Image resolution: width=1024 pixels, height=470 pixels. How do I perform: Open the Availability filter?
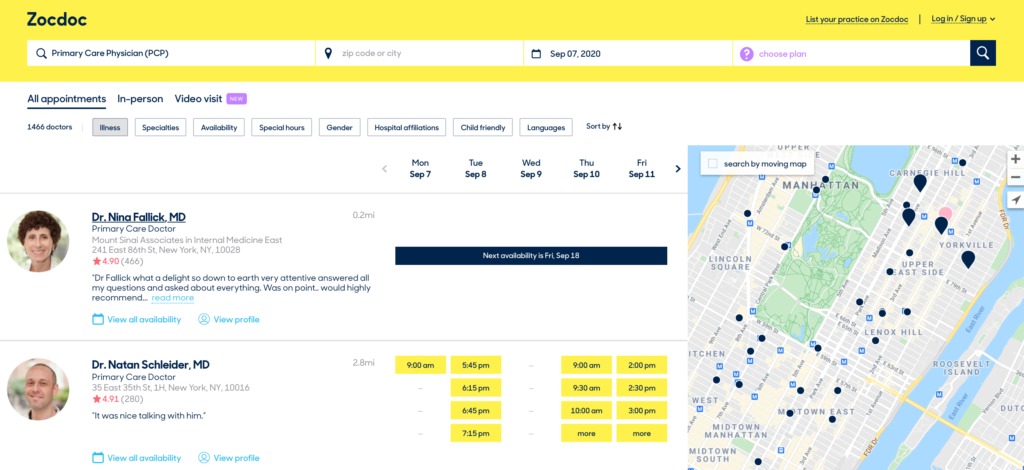tap(219, 127)
